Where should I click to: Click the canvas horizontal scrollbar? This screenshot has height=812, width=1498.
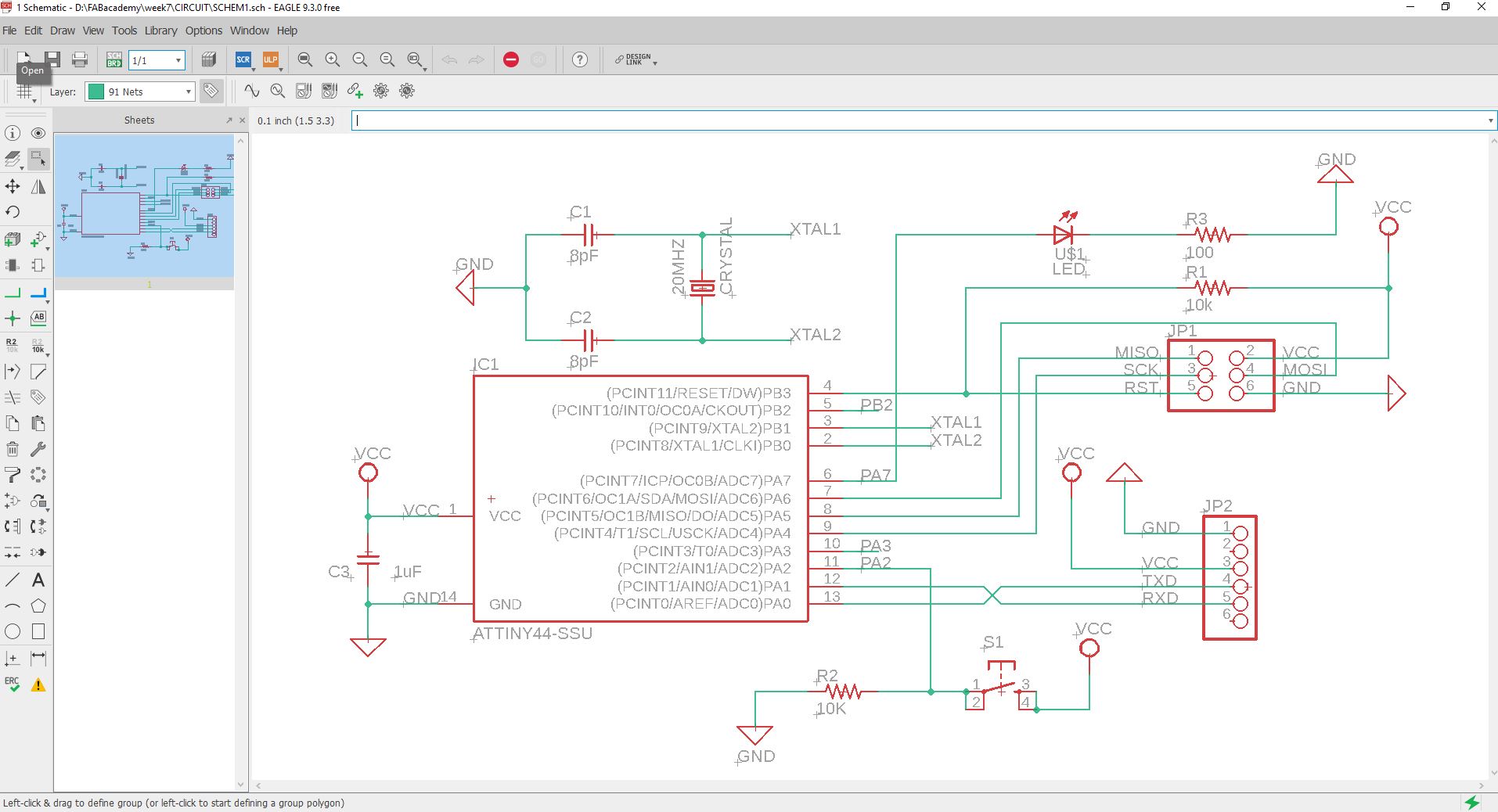(869, 785)
